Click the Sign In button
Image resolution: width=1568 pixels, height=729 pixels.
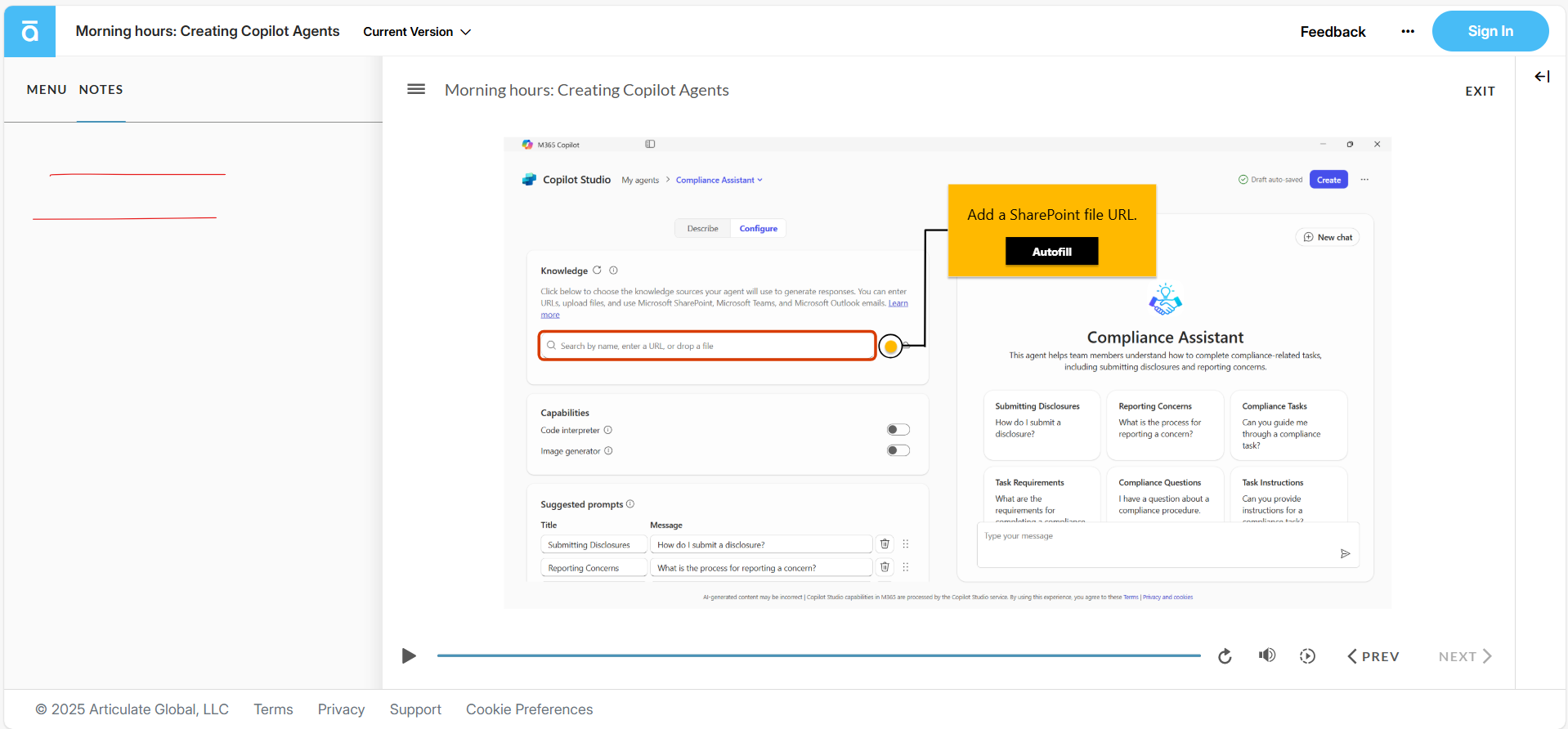[1490, 31]
